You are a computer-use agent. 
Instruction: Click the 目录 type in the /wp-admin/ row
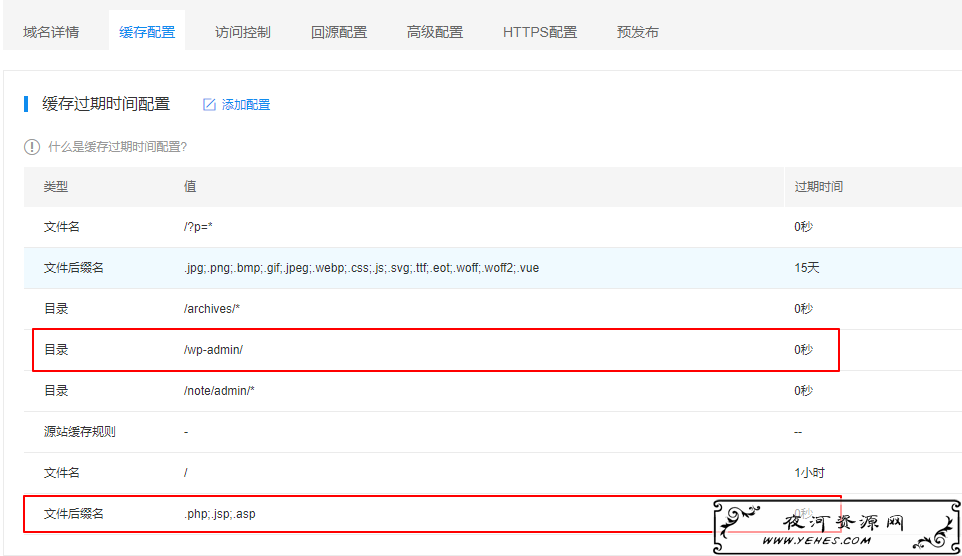click(56, 350)
